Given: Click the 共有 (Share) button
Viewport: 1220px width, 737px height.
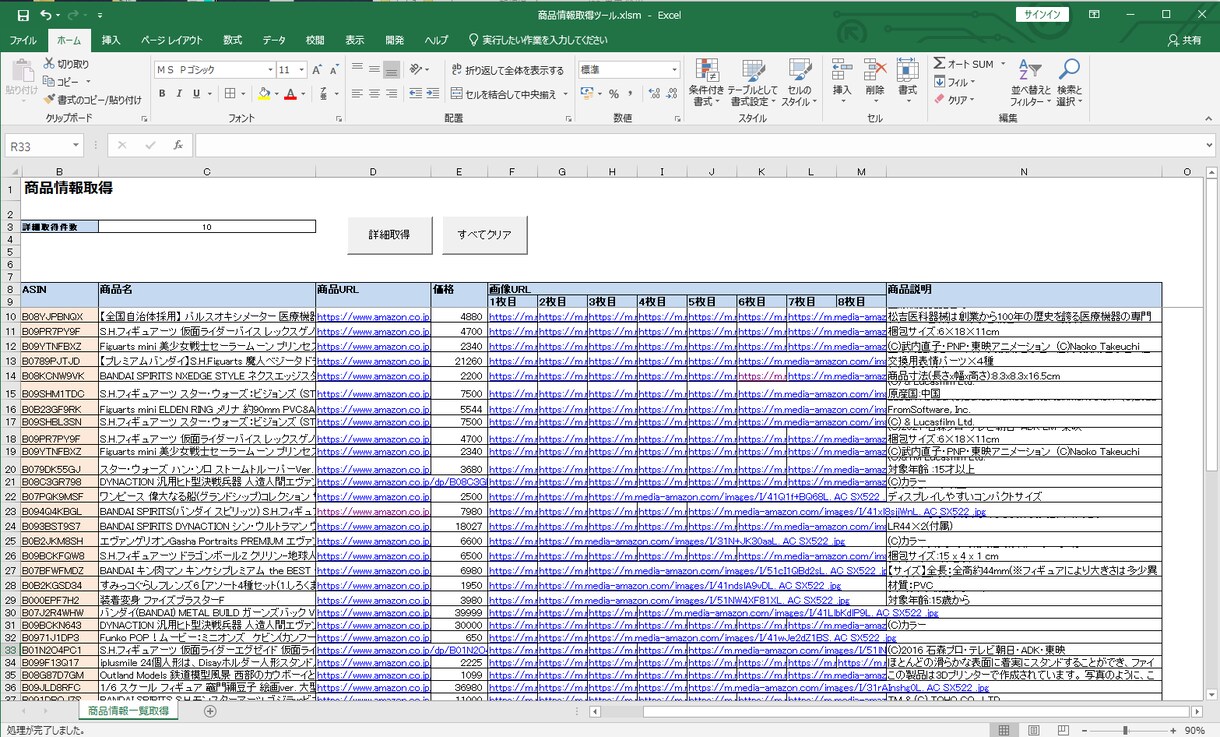Looking at the screenshot, I should [1185, 40].
